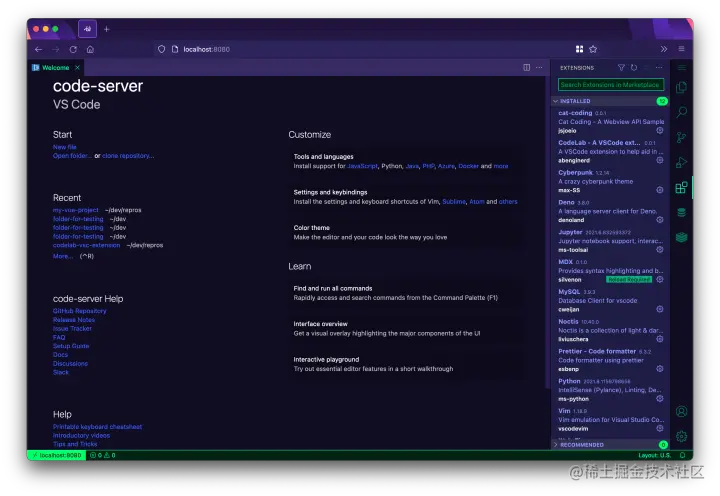Viewport: 720px width, 496px height.
Task: Open the Setup Guide link
Action: pos(71,346)
